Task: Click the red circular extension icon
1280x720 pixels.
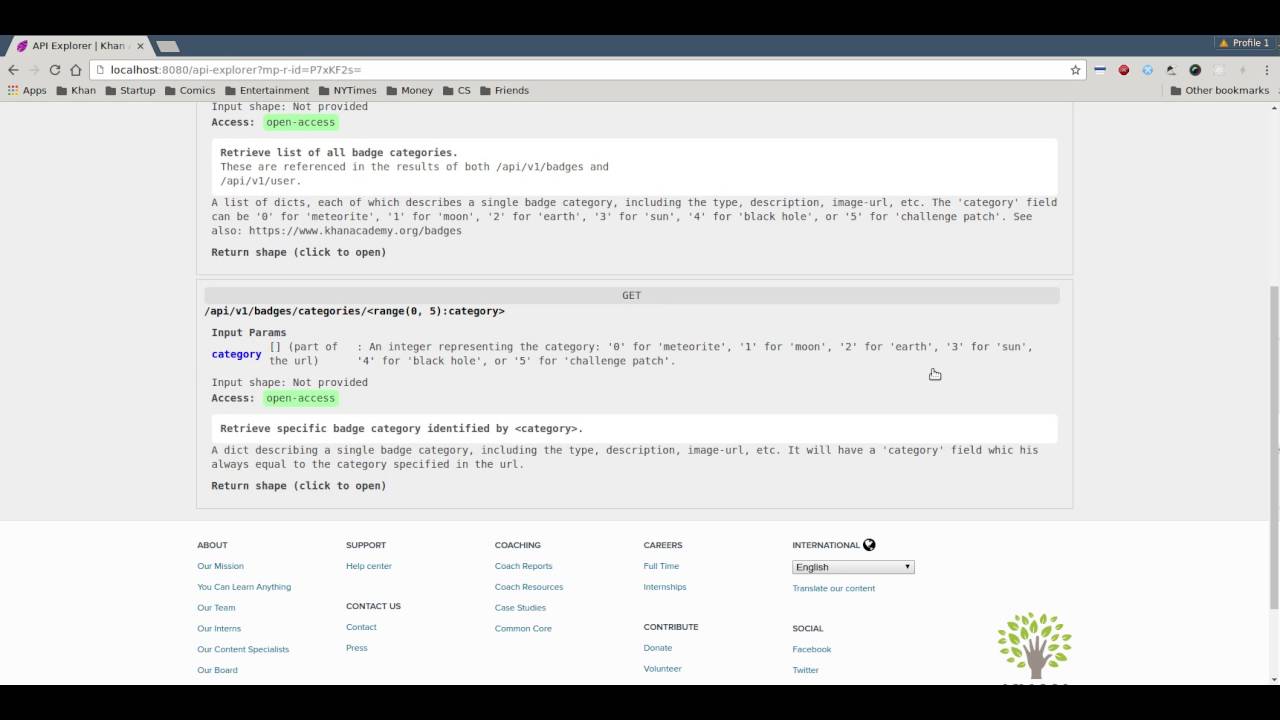Action: pos(1124,70)
